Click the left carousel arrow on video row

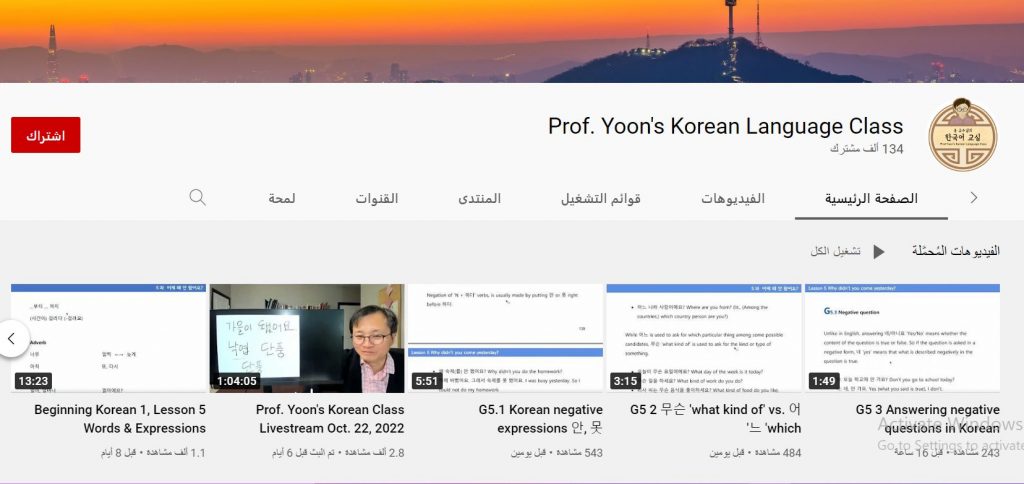point(12,338)
